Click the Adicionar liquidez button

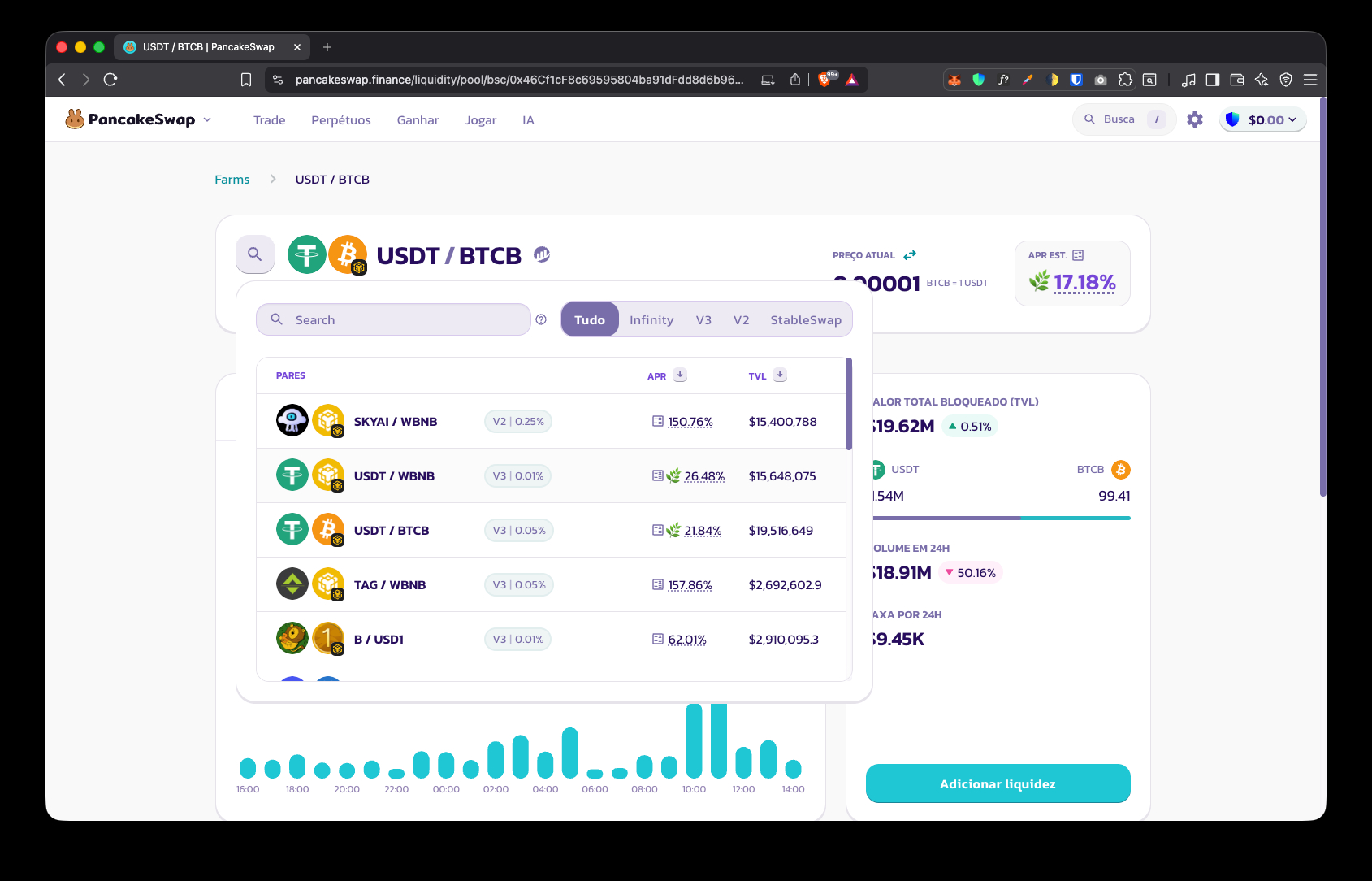(998, 783)
